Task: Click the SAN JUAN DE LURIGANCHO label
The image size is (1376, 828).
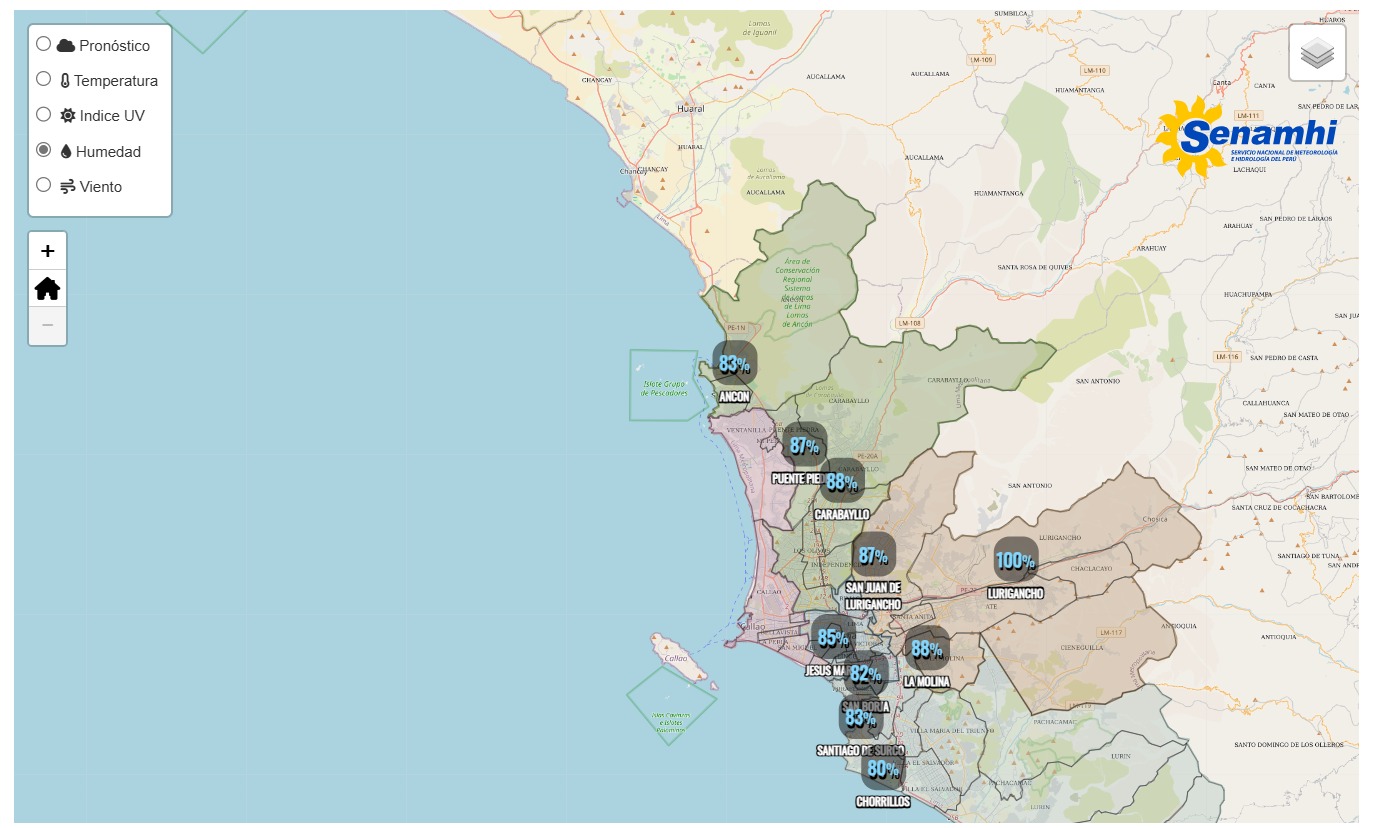Action: coord(873,596)
